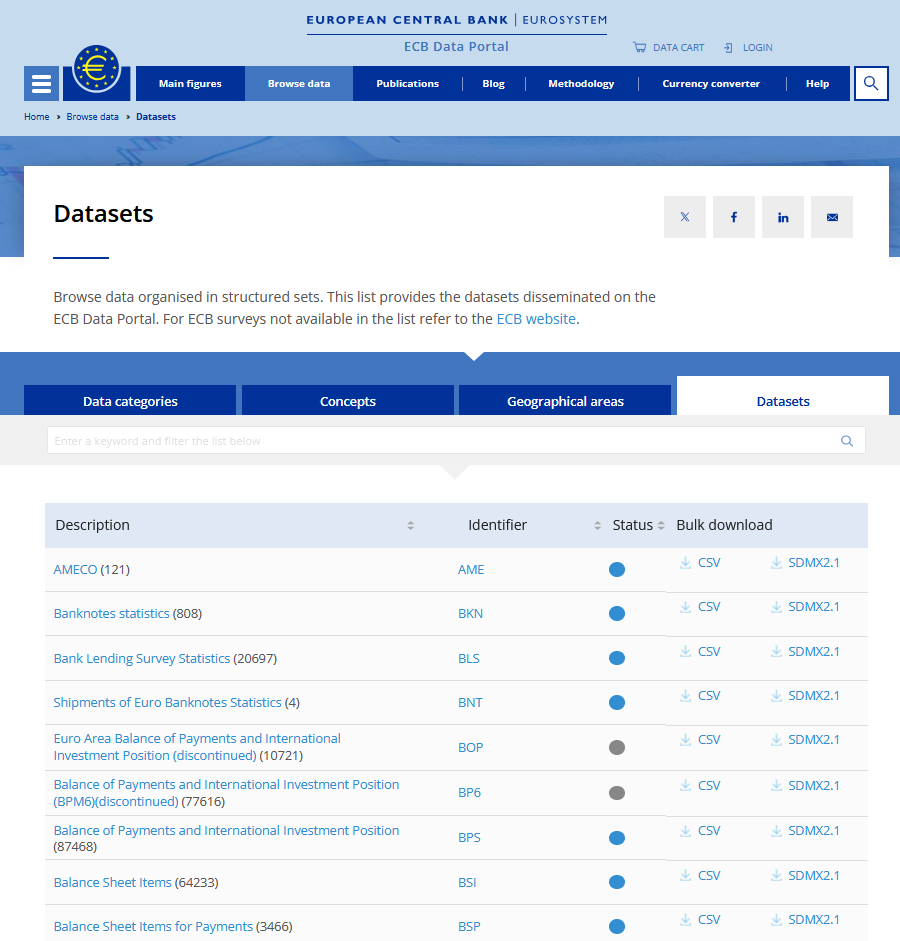
Task: Open the Methodology menu
Action: [x=581, y=83]
